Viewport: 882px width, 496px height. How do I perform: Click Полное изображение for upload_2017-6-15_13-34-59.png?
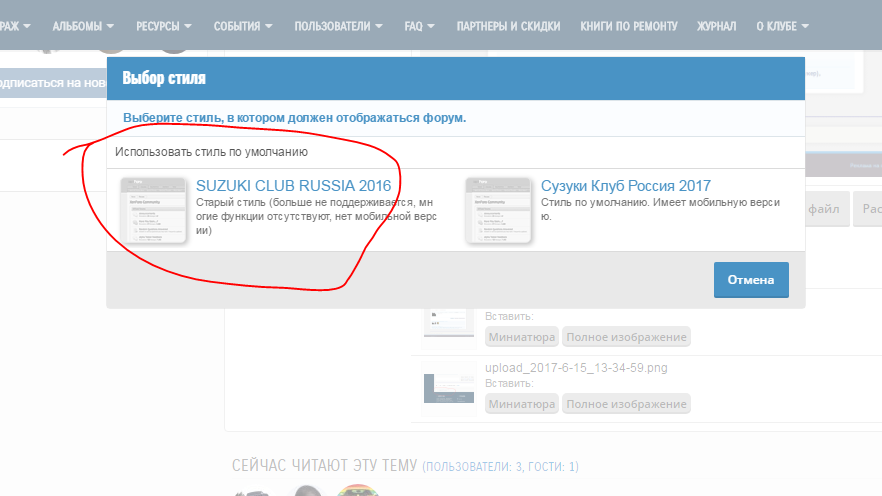(626, 404)
